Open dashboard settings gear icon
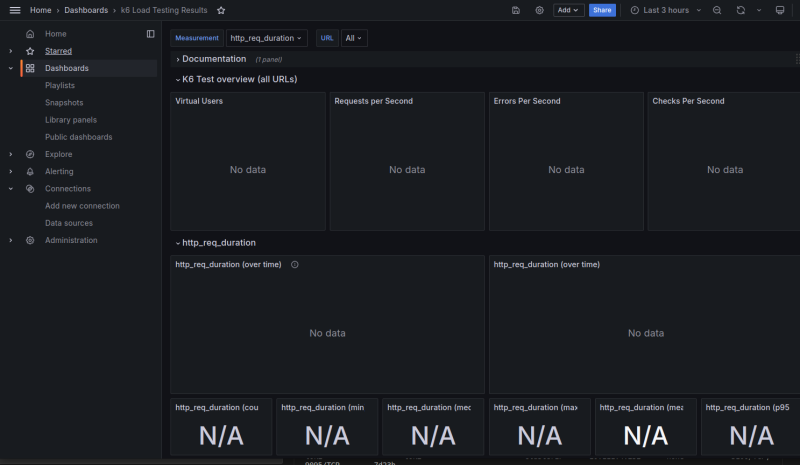Screen dimensions: 800x465 [539, 10]
